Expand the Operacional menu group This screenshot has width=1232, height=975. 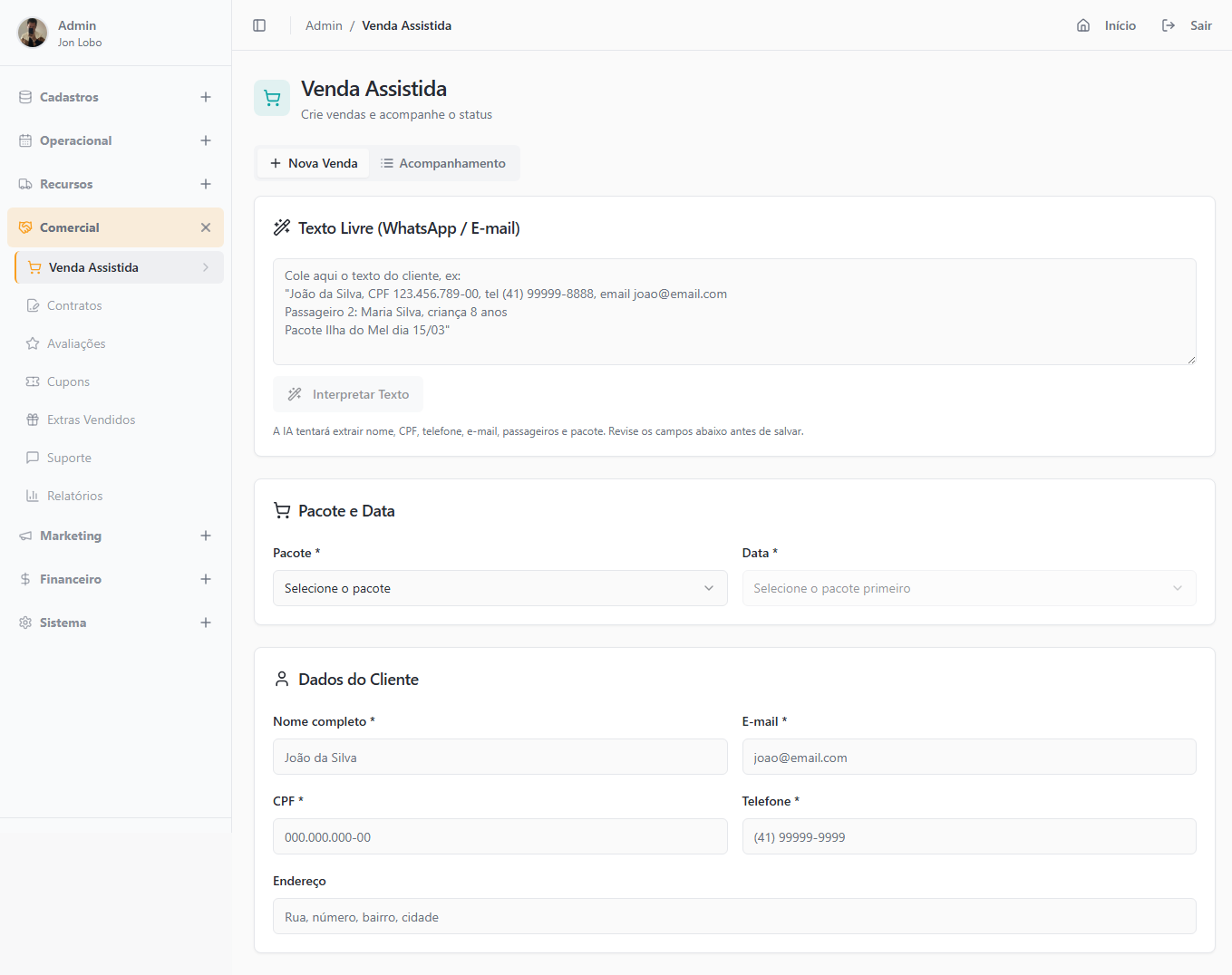pos(206,140)
